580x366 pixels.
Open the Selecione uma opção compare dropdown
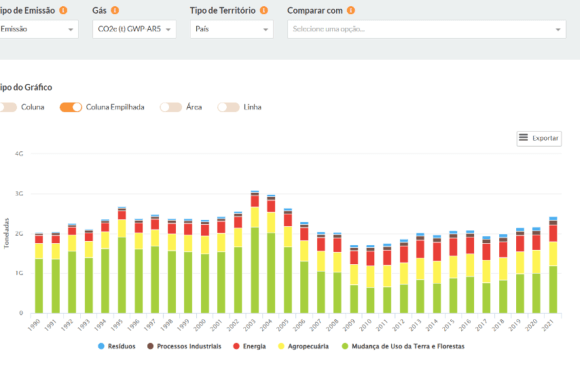pos(426,29)
